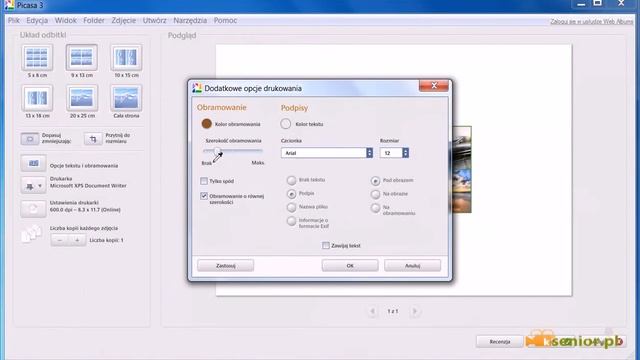Screen dimensions: 640x360
Task: Open the Plik menu
Action: (x=13, y=20)
